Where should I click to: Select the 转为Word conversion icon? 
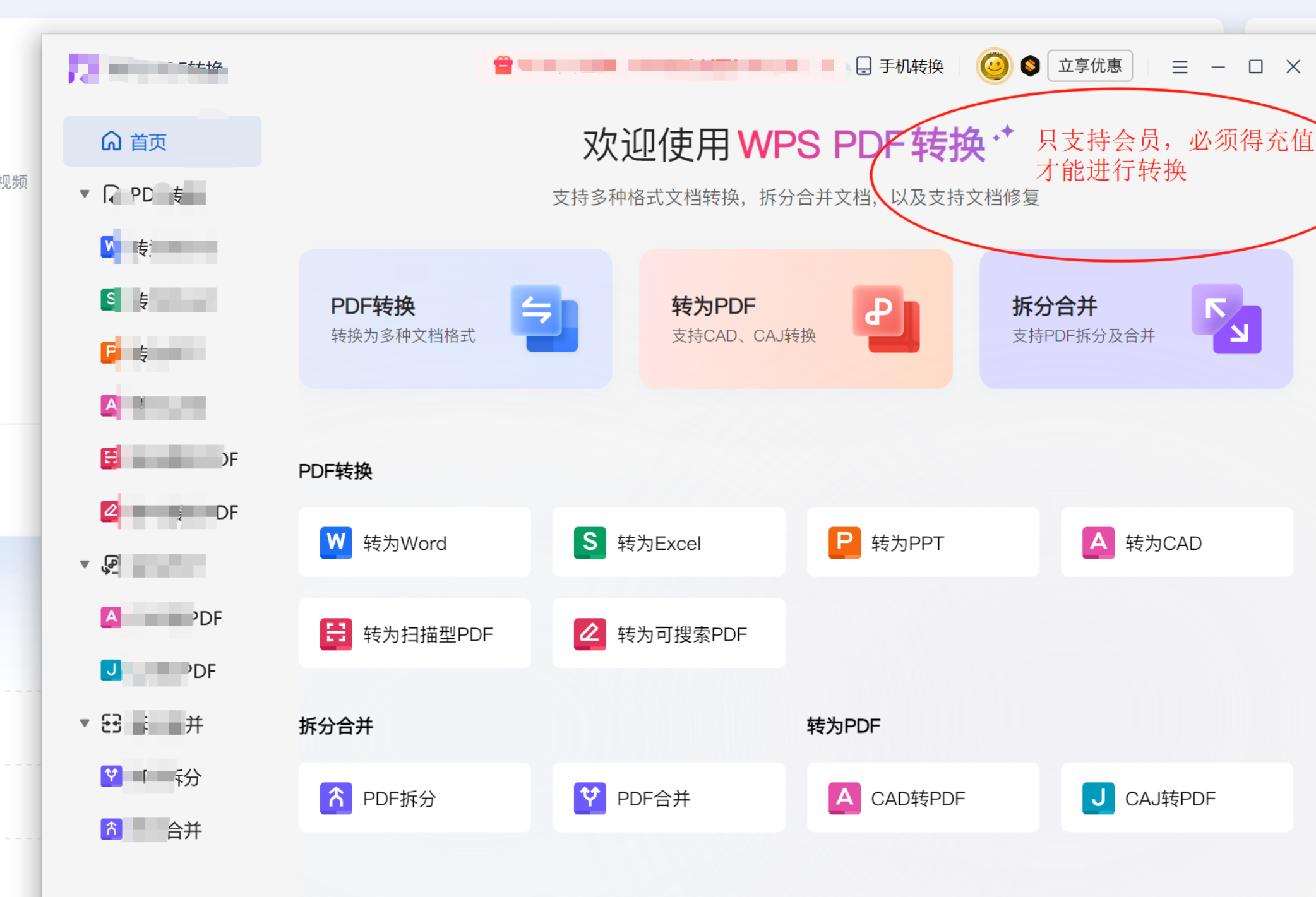(x=335, y=542)
